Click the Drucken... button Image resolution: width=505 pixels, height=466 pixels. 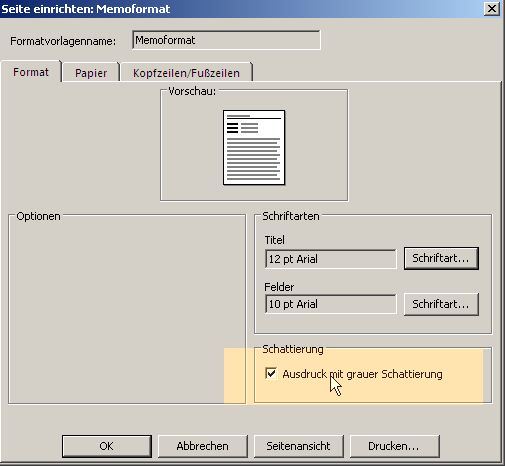click(394, 446)
